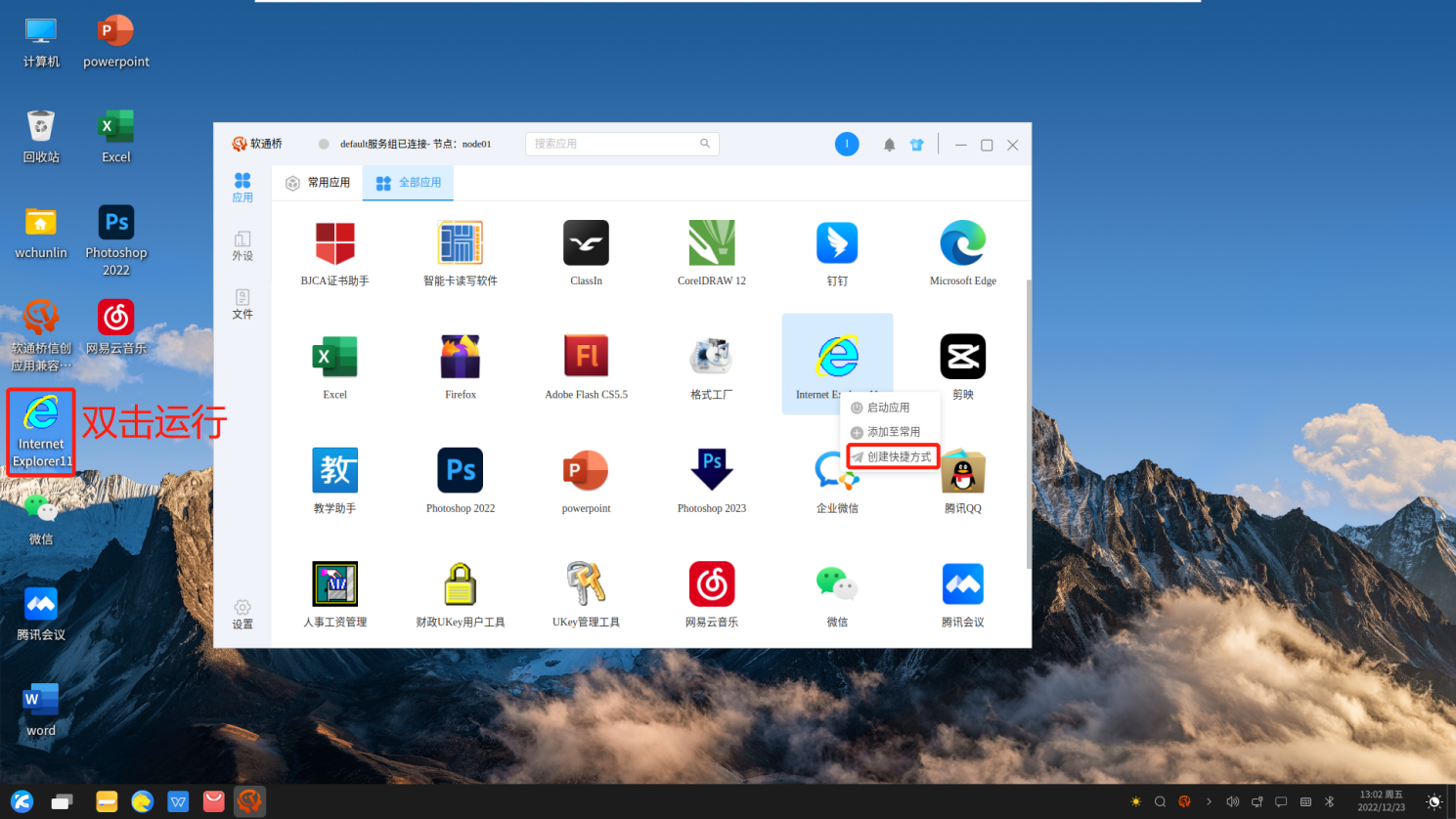
Task: Launch Adobe Flash CS5.5 from the grid
Action: tap(586, 357)
